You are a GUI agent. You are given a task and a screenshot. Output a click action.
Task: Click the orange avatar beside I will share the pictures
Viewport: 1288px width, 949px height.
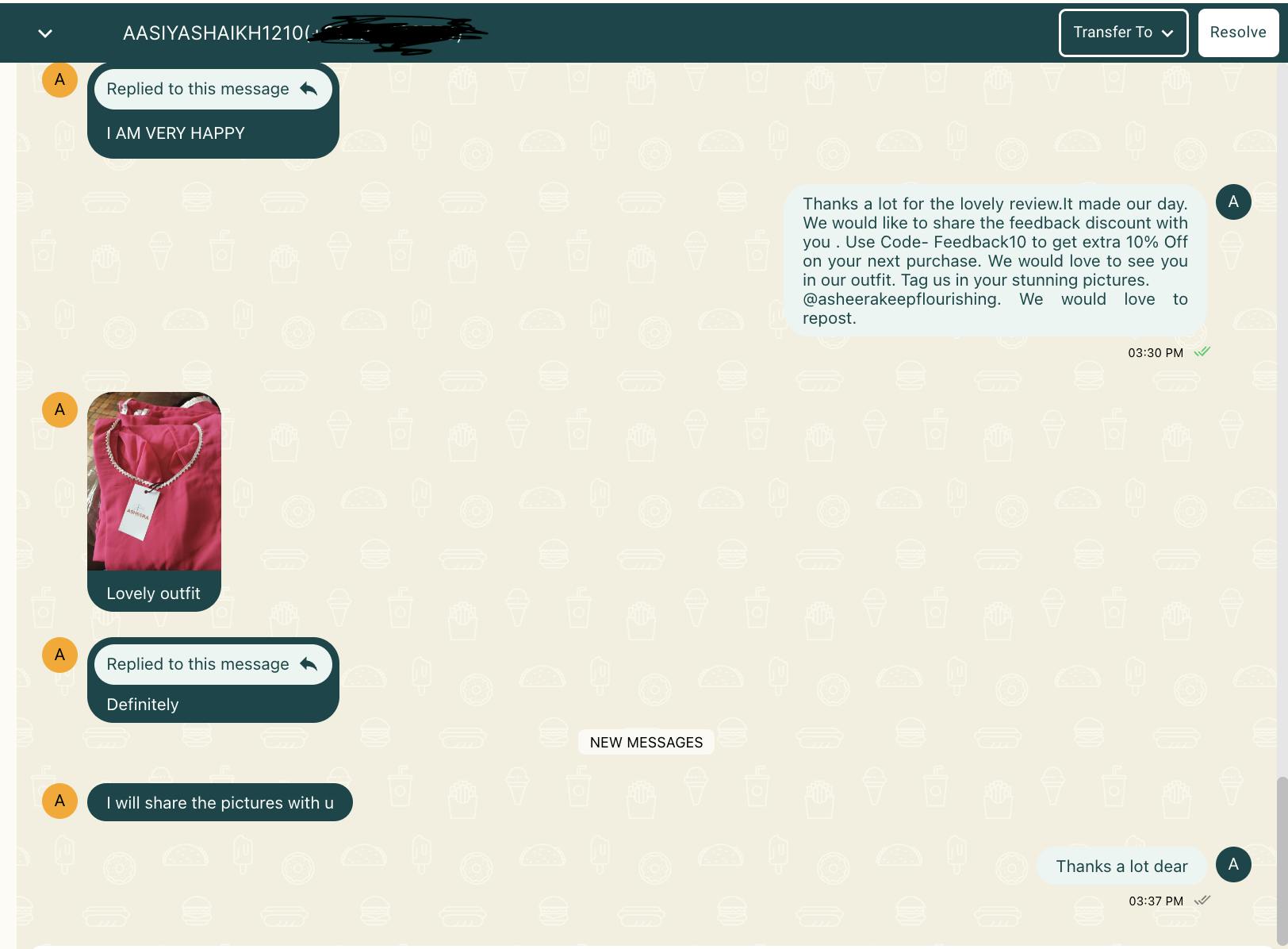[x=59, y=801]
